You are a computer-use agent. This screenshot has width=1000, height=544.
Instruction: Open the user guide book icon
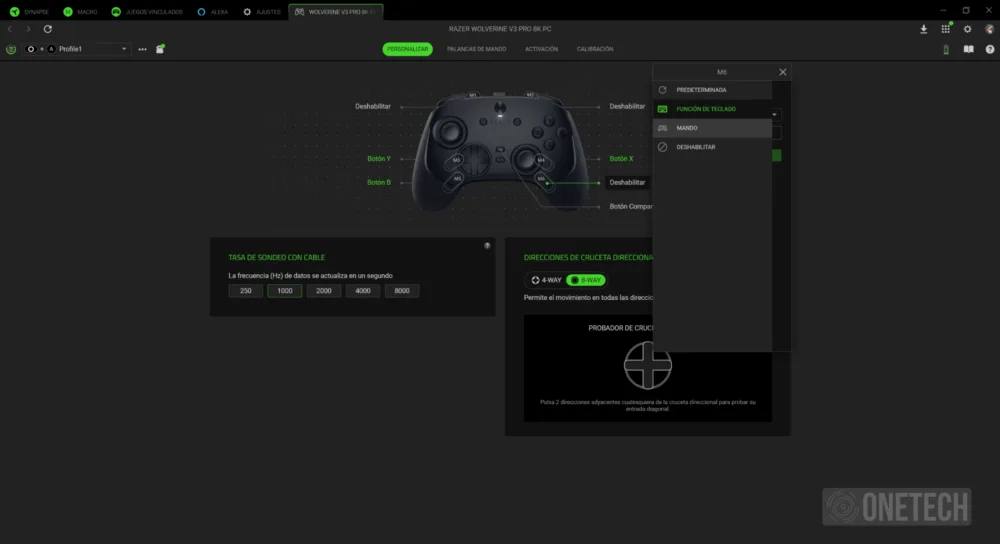coord(968,49)
